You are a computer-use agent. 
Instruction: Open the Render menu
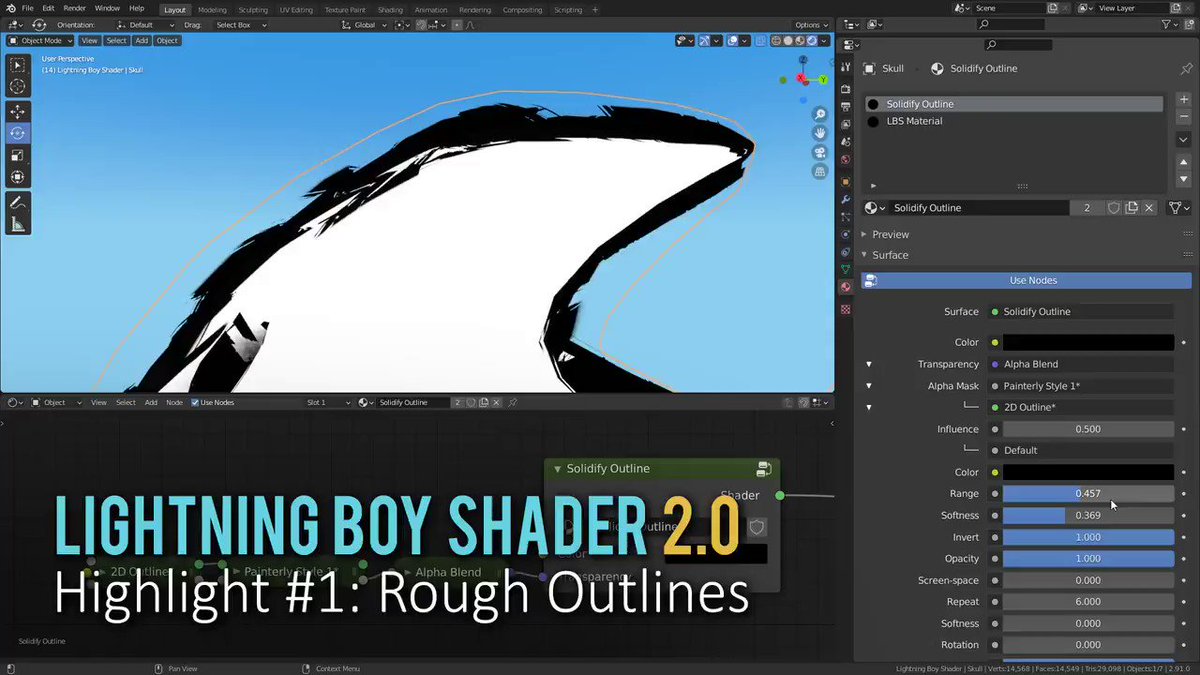[x=75, y=8]
